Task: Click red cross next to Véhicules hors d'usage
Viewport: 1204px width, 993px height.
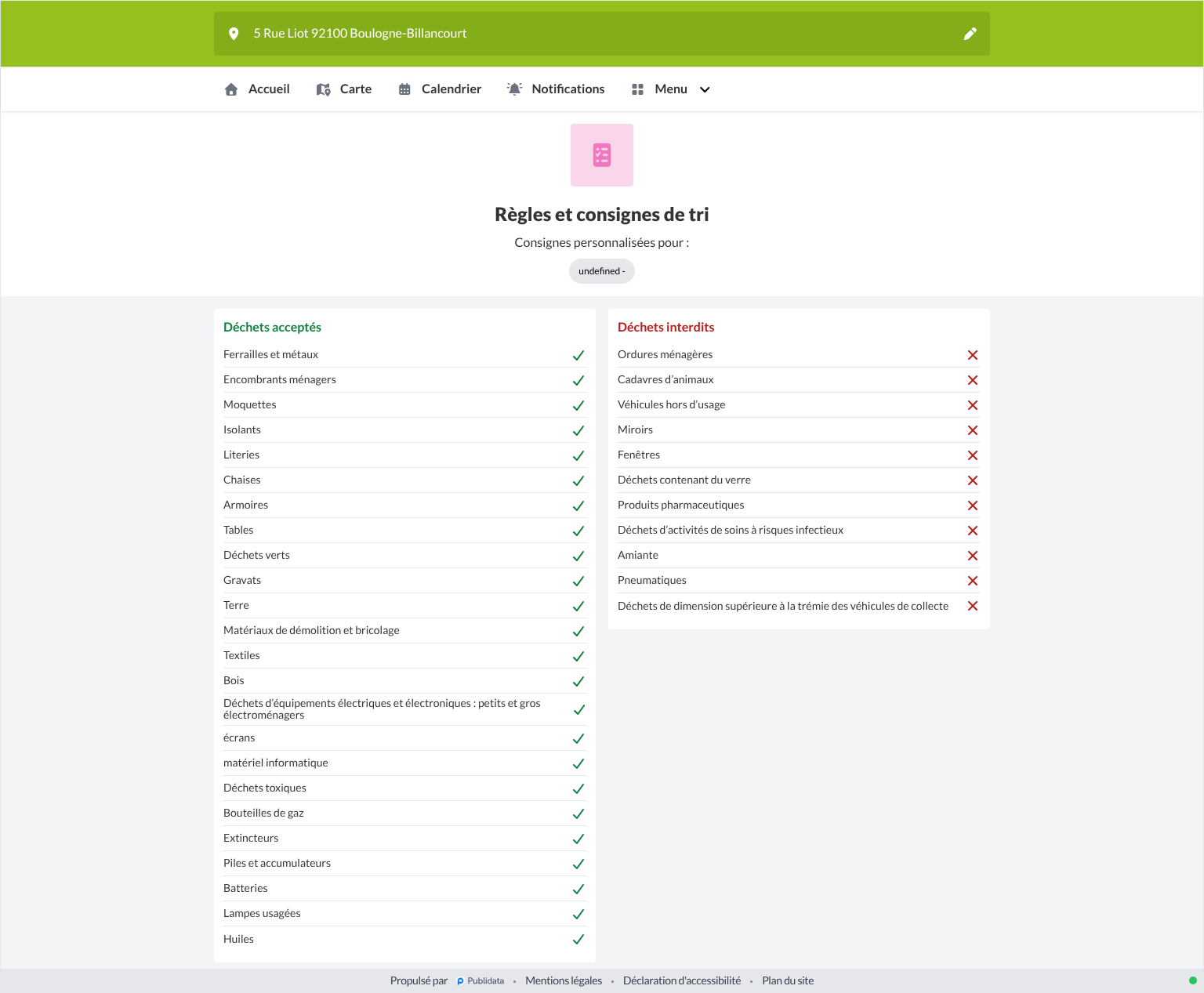Action: click(x=973, y=405)
